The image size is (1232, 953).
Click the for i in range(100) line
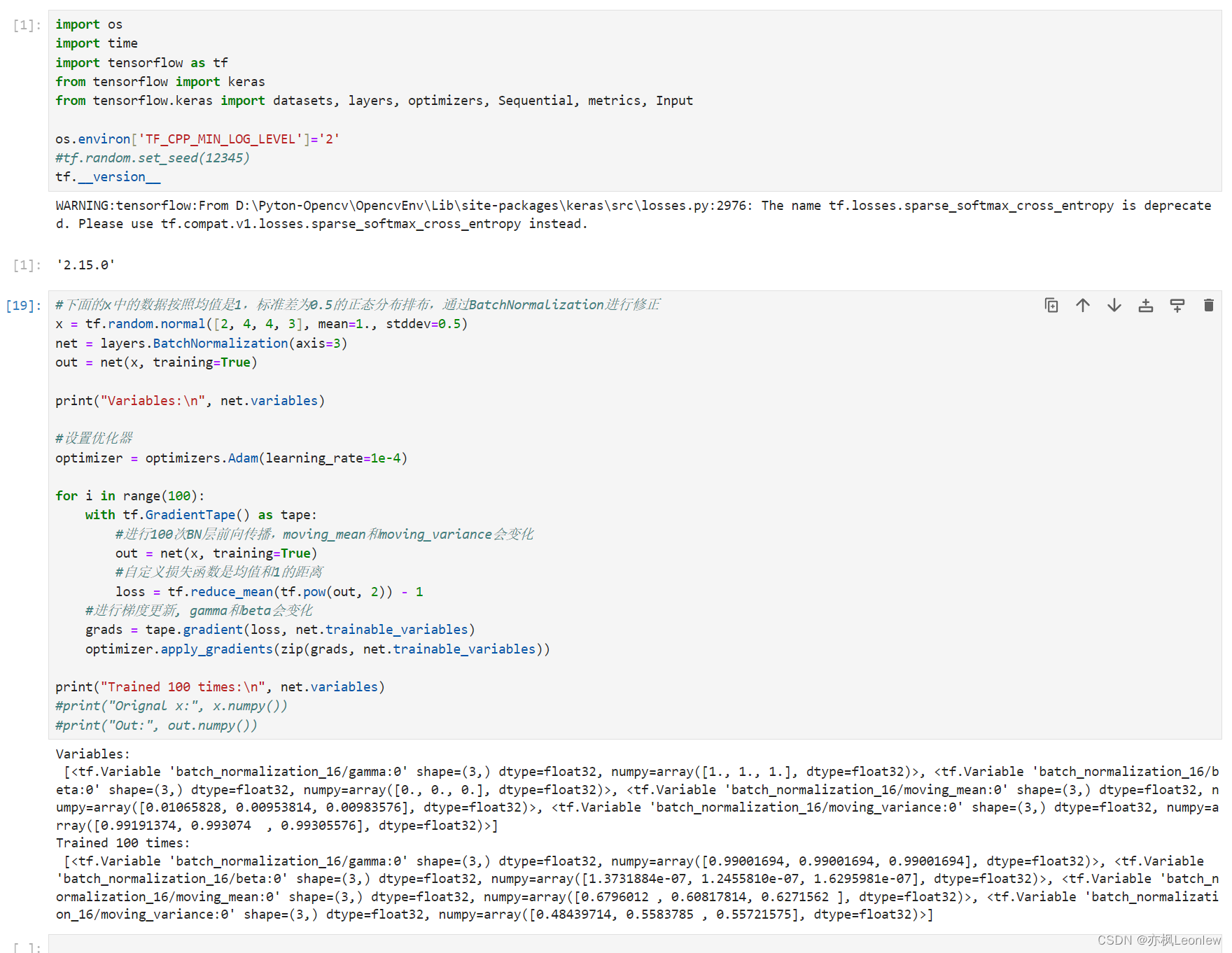coord(129,495)
